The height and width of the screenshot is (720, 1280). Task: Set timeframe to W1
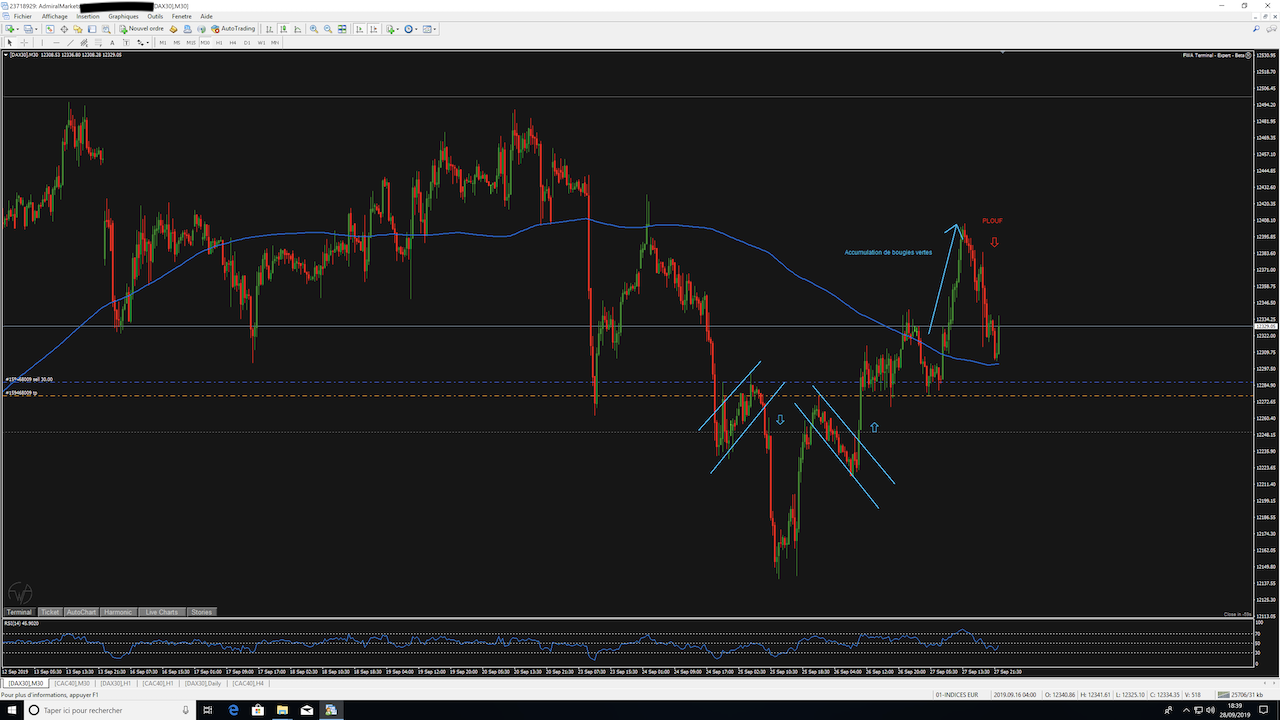click(x=261, y=43)
